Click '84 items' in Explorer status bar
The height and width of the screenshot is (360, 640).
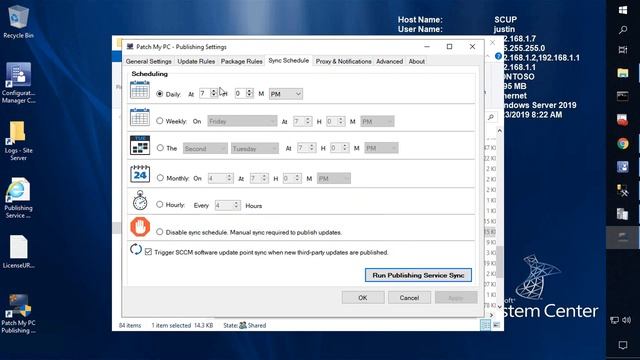coord(130,325)
